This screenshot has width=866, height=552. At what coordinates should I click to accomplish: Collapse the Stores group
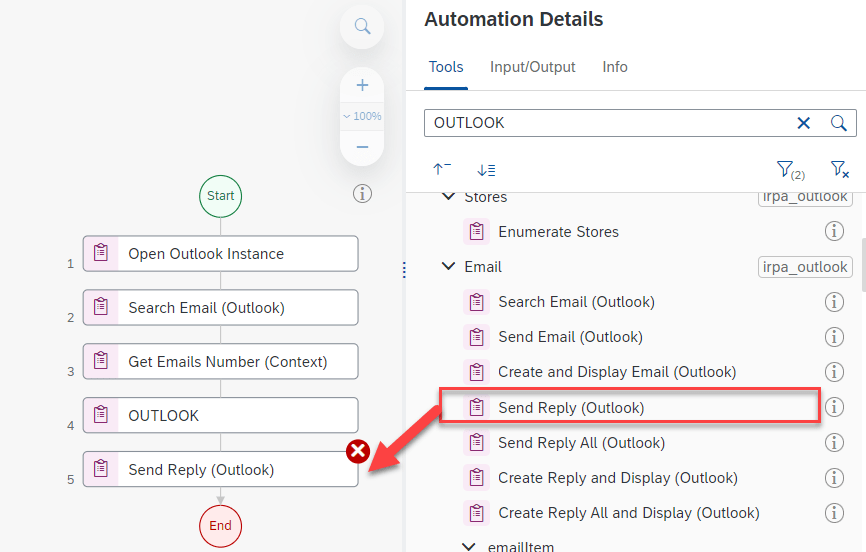(449, 197)
